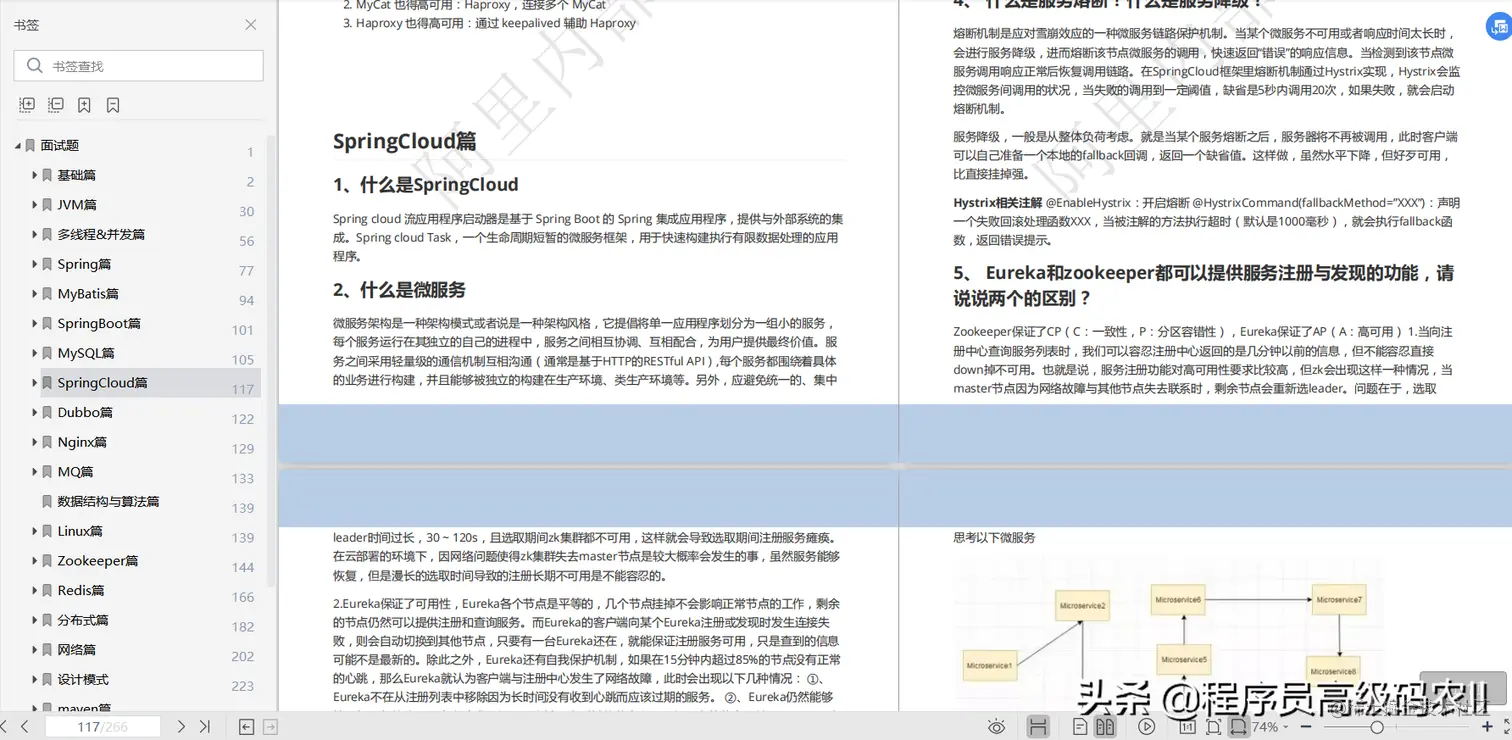This screenshot has height=740, width=1512.
Task: Expand the 基础篇 bookmark
Action: tap(35, 175)
